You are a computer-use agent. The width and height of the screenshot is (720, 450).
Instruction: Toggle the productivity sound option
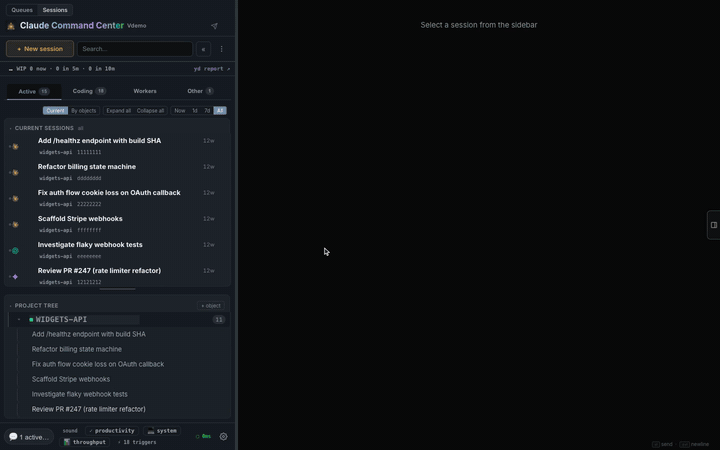(112, 431)
